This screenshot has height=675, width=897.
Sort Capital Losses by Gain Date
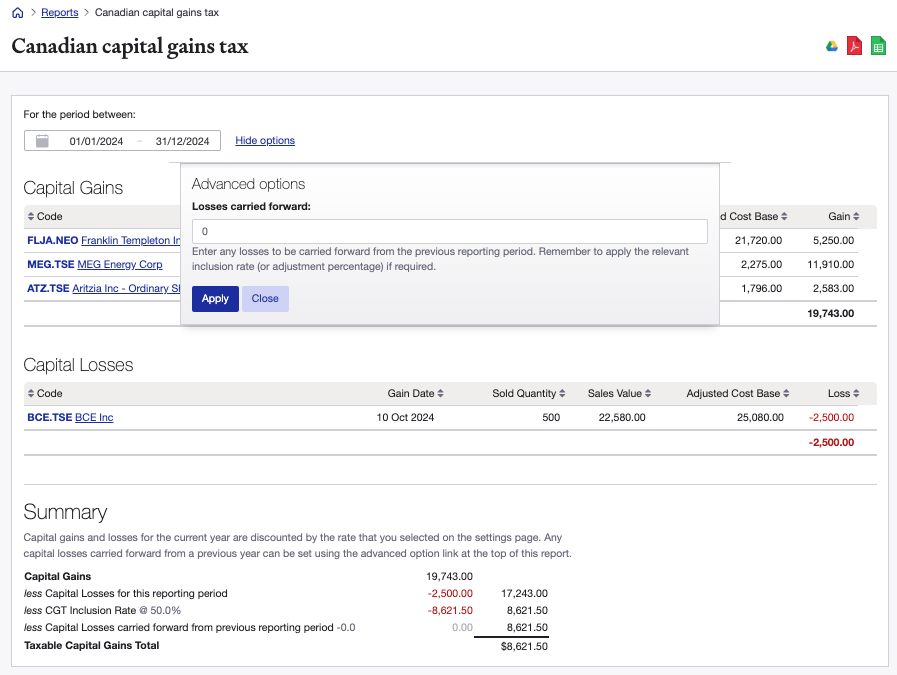coord(415,394)
